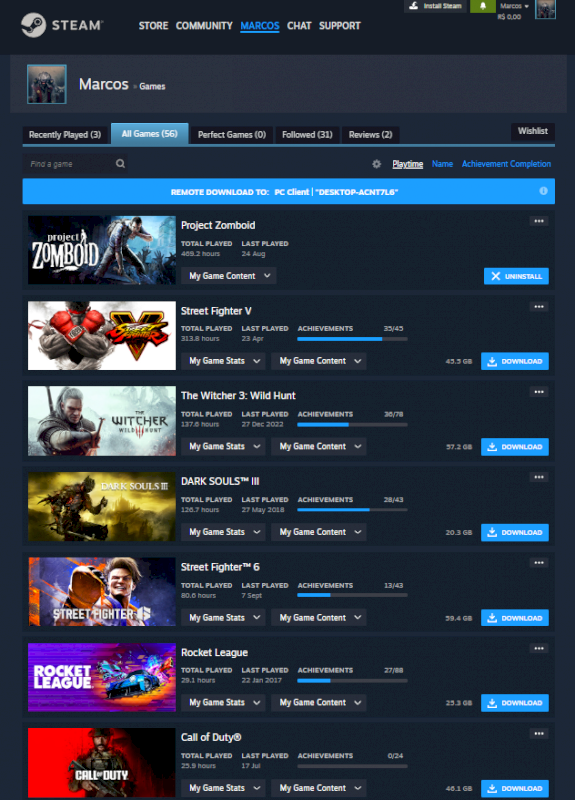The height and width of the screenshot is (800, 575).
Task: Switch to Recently Played (3) tab
Action: tap(65, 135)
